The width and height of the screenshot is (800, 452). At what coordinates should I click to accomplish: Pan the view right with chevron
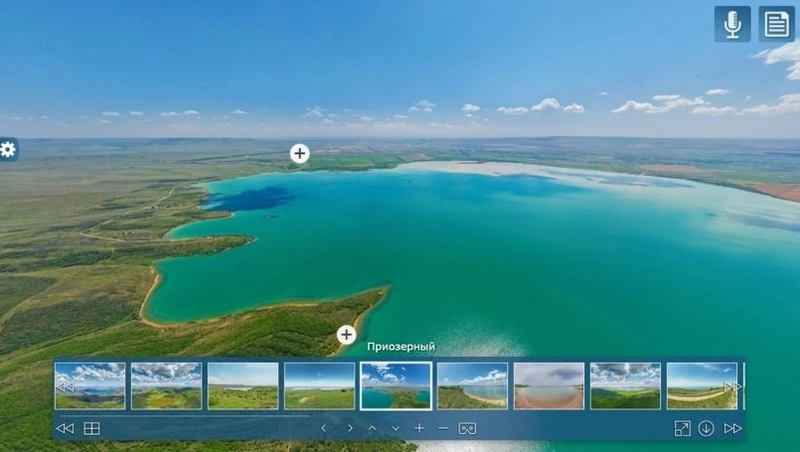click(350, 429)
